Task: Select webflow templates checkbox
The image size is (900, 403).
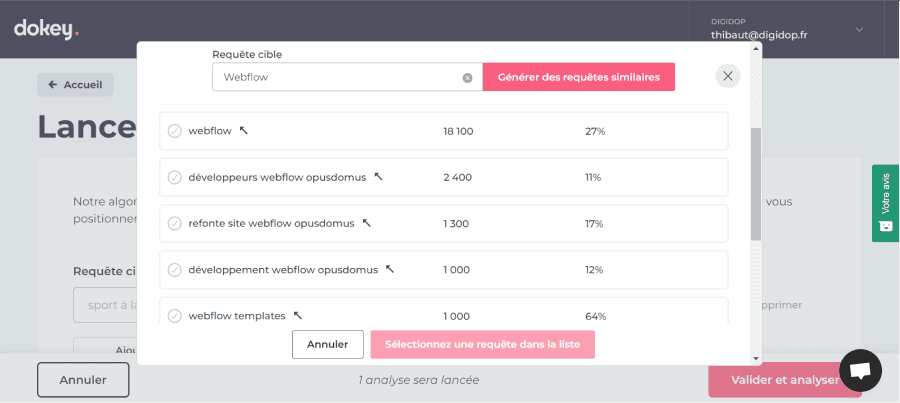Action: pyautogui.click(x=174, y=316)
